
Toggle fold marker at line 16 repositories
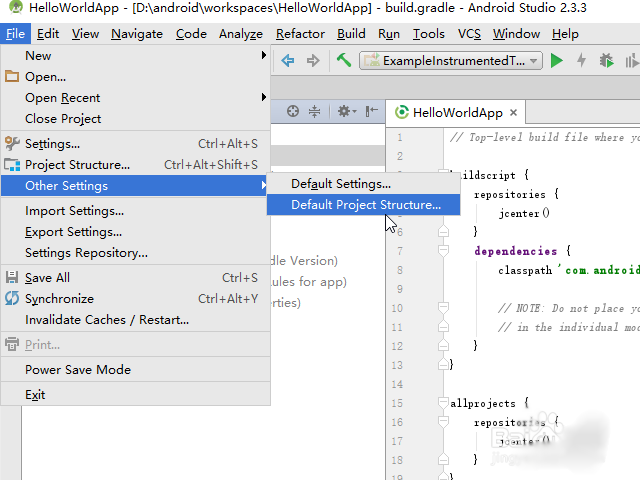(x=443, y=422)
